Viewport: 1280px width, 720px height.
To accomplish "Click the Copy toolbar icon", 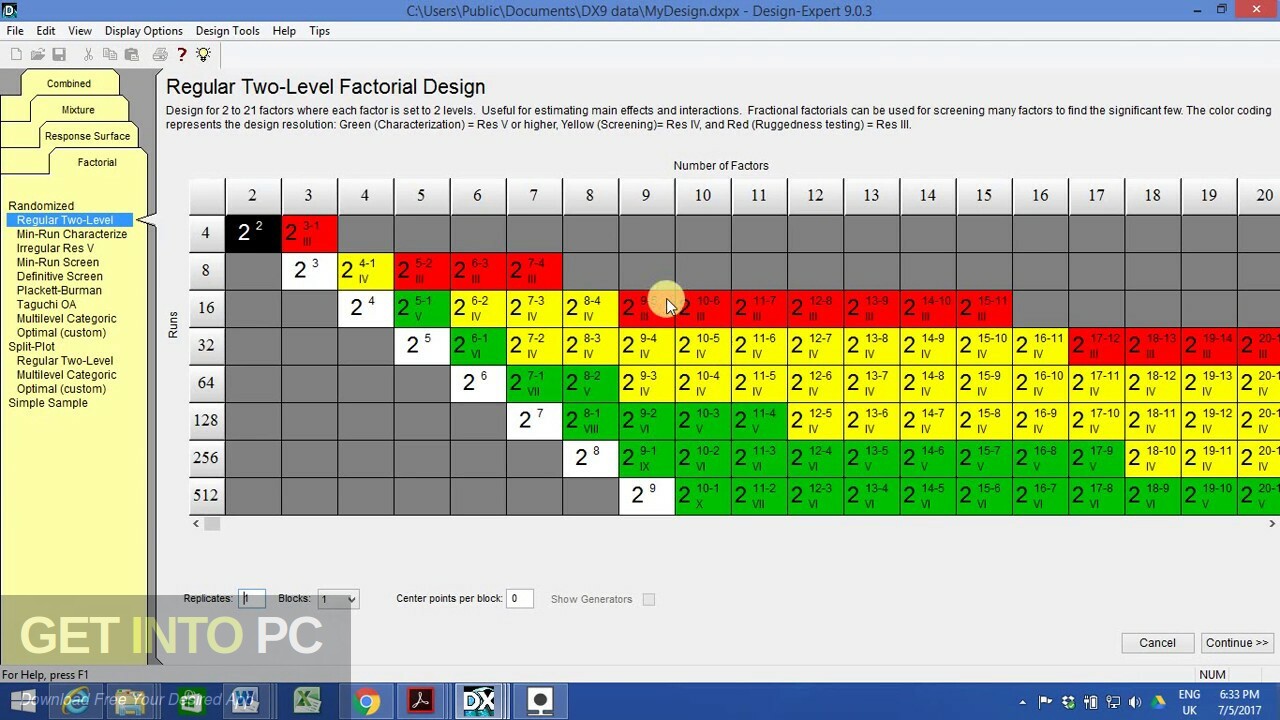I will (x=110, y=54).
